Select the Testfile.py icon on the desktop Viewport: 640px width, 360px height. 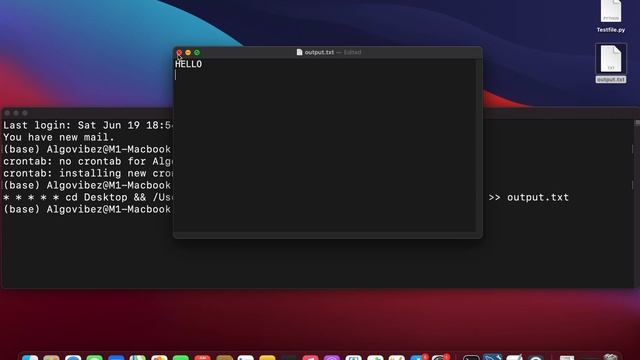point(611,11)
